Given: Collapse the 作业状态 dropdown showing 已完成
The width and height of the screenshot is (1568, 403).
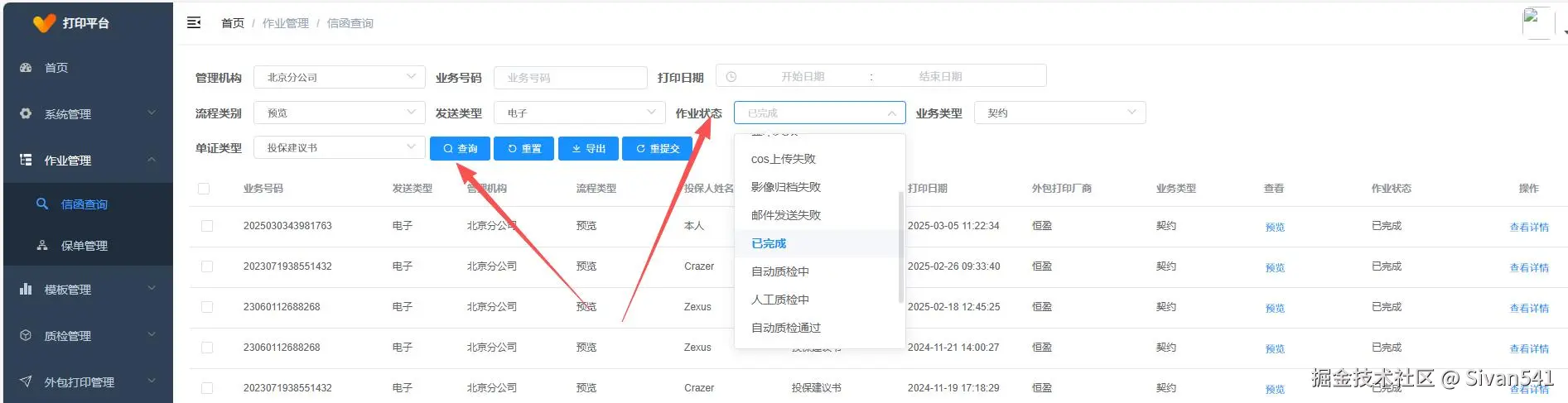Looking at the screenshot, I should (820, 113).
